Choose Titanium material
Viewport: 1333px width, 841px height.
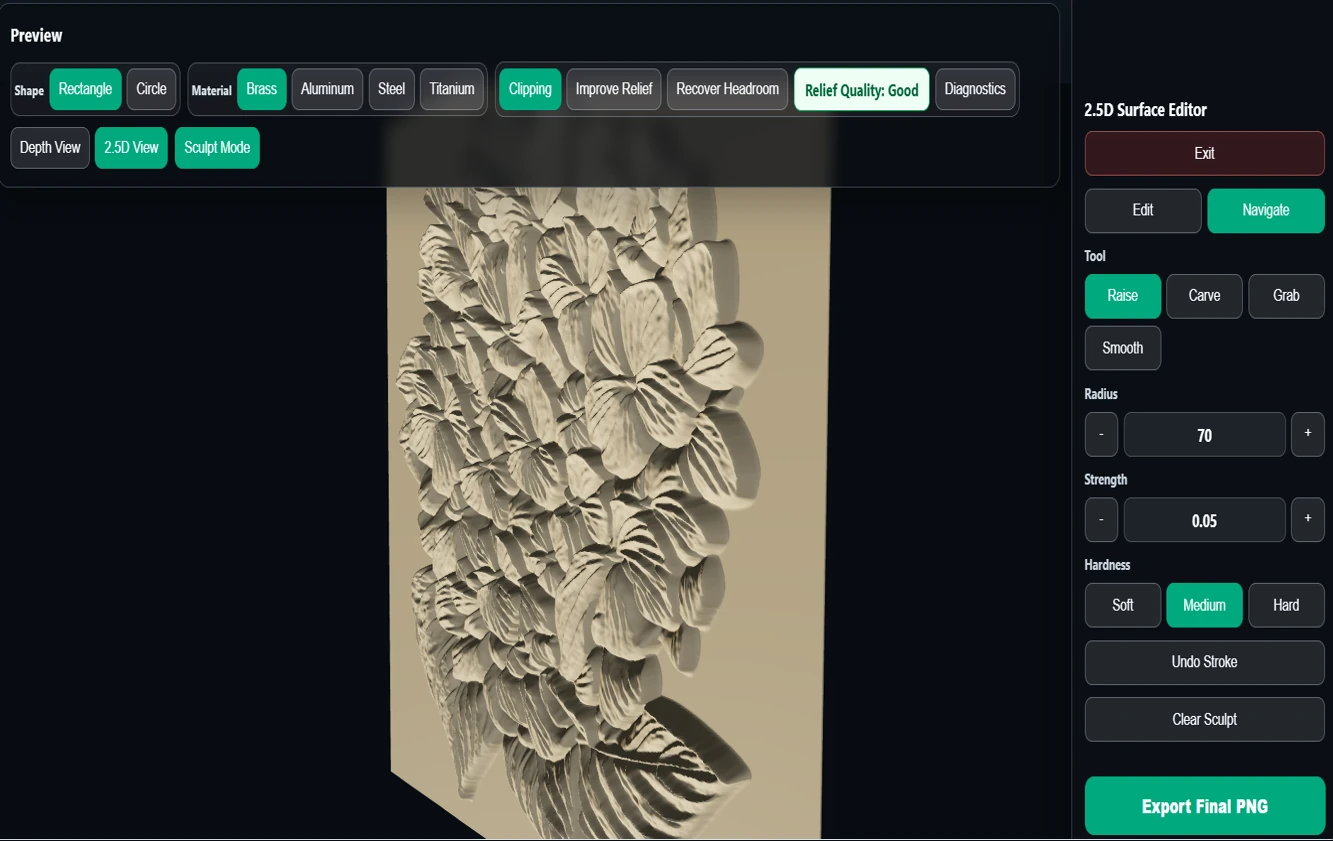click(x=452, y=89)
